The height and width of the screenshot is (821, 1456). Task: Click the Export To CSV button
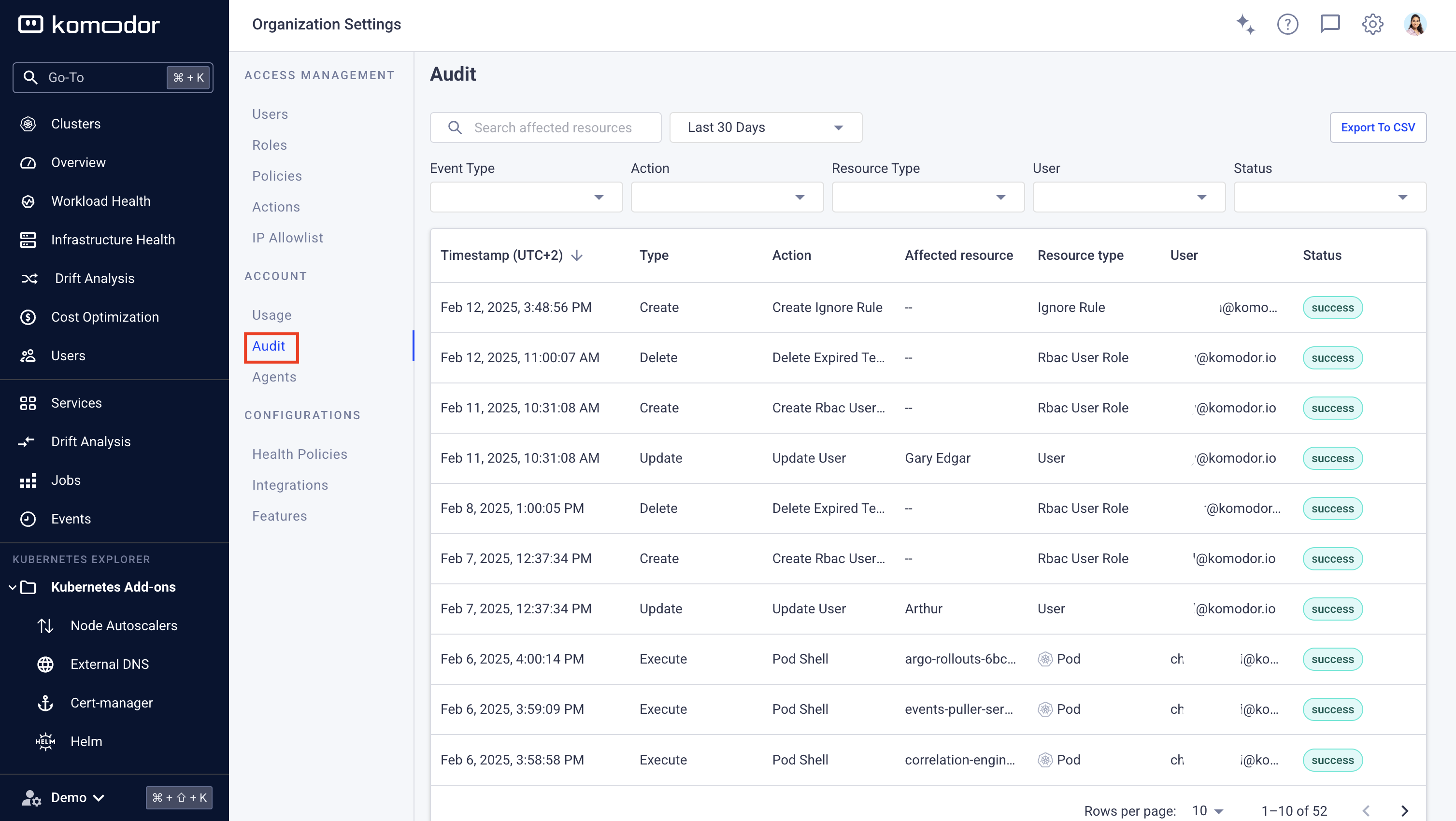pos(1377,127)
